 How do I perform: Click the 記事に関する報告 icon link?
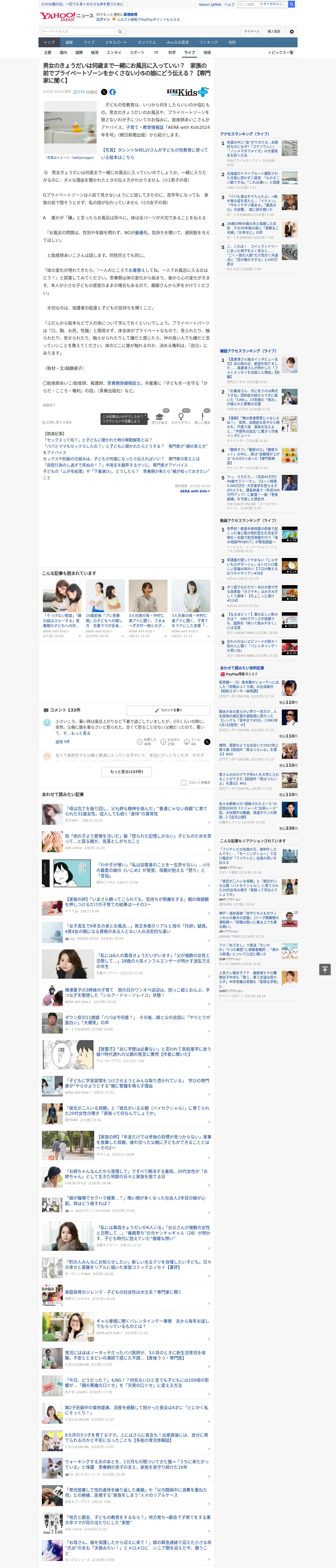coord(57,422)
